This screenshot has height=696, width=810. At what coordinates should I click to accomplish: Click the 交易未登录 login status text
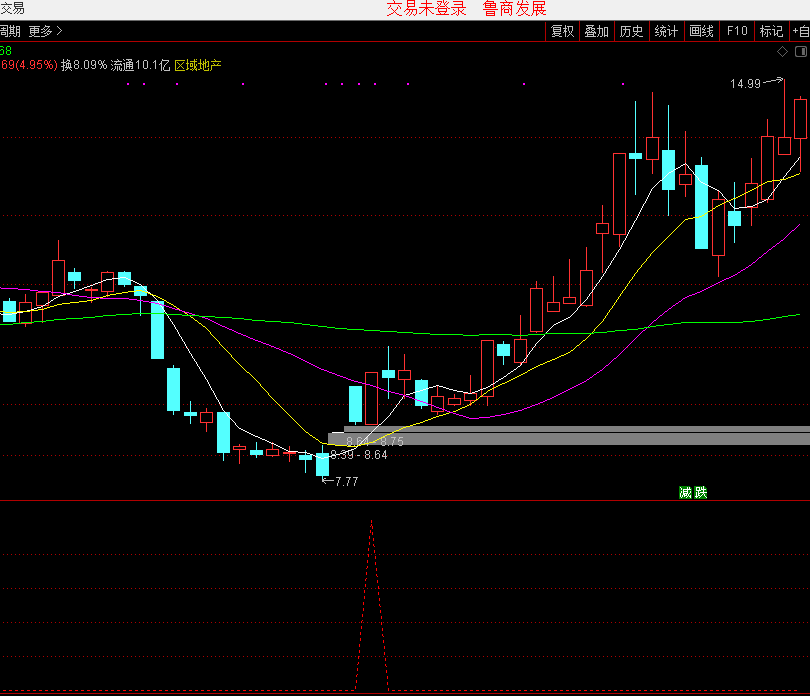[426, 9]
